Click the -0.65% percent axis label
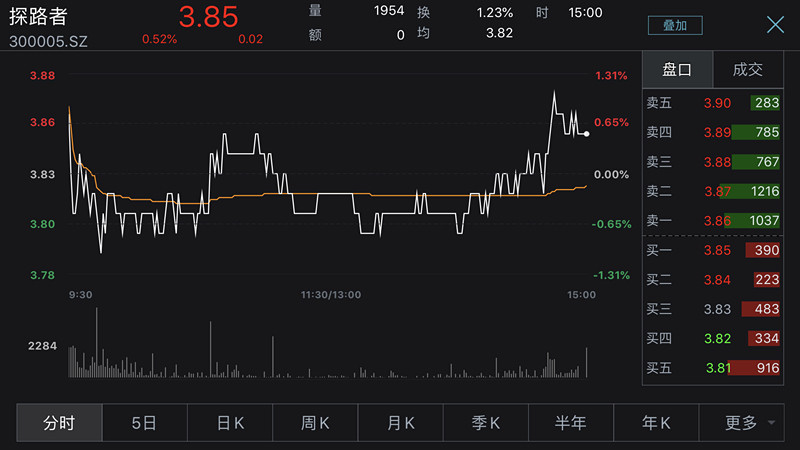This screenshot has width=800, height=450. click(x=611, y=224)
